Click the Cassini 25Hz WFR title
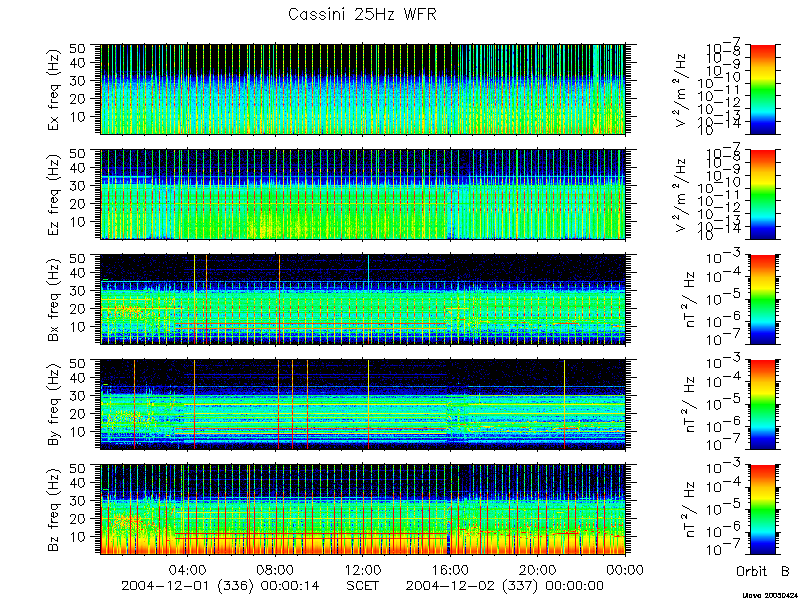Image resolution: width=800 pixels, height=600 pixels. click(x=362, y=14)
